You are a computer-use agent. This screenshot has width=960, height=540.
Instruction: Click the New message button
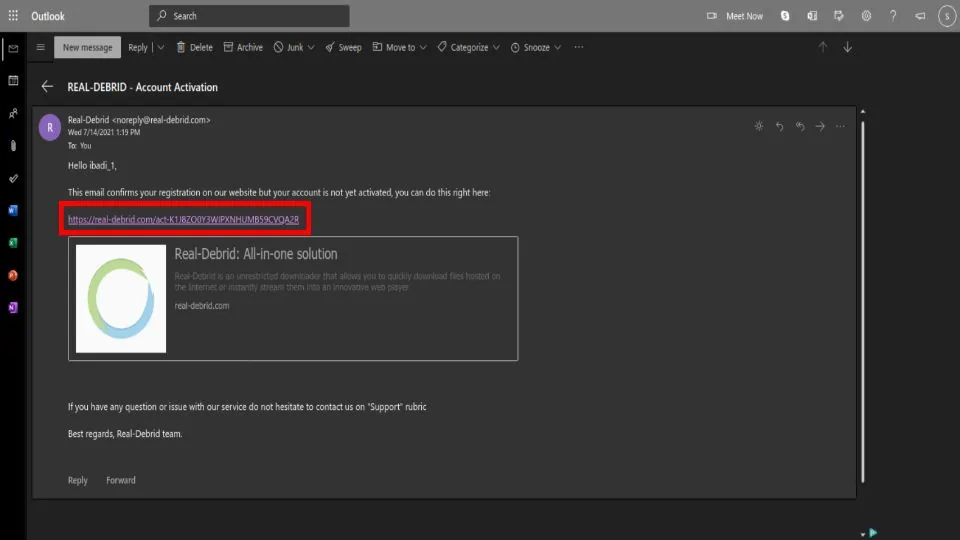pyautogui.click(x=87, y=47)
